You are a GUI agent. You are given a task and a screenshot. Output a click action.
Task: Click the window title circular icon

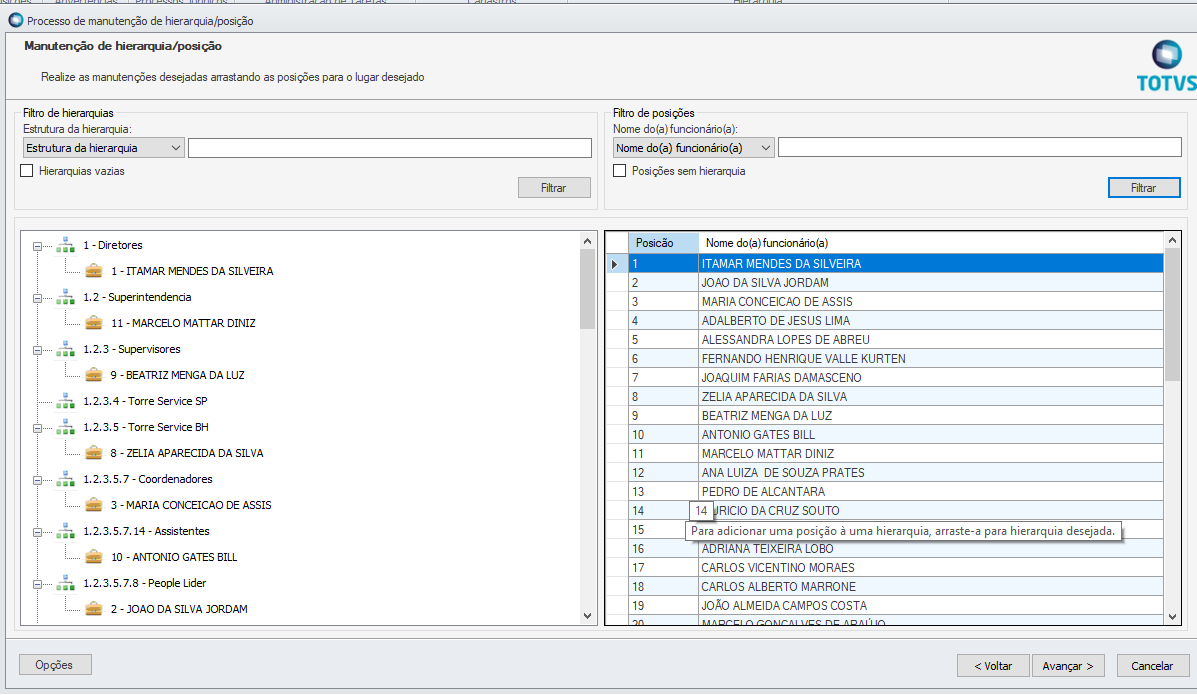point(15,20)
